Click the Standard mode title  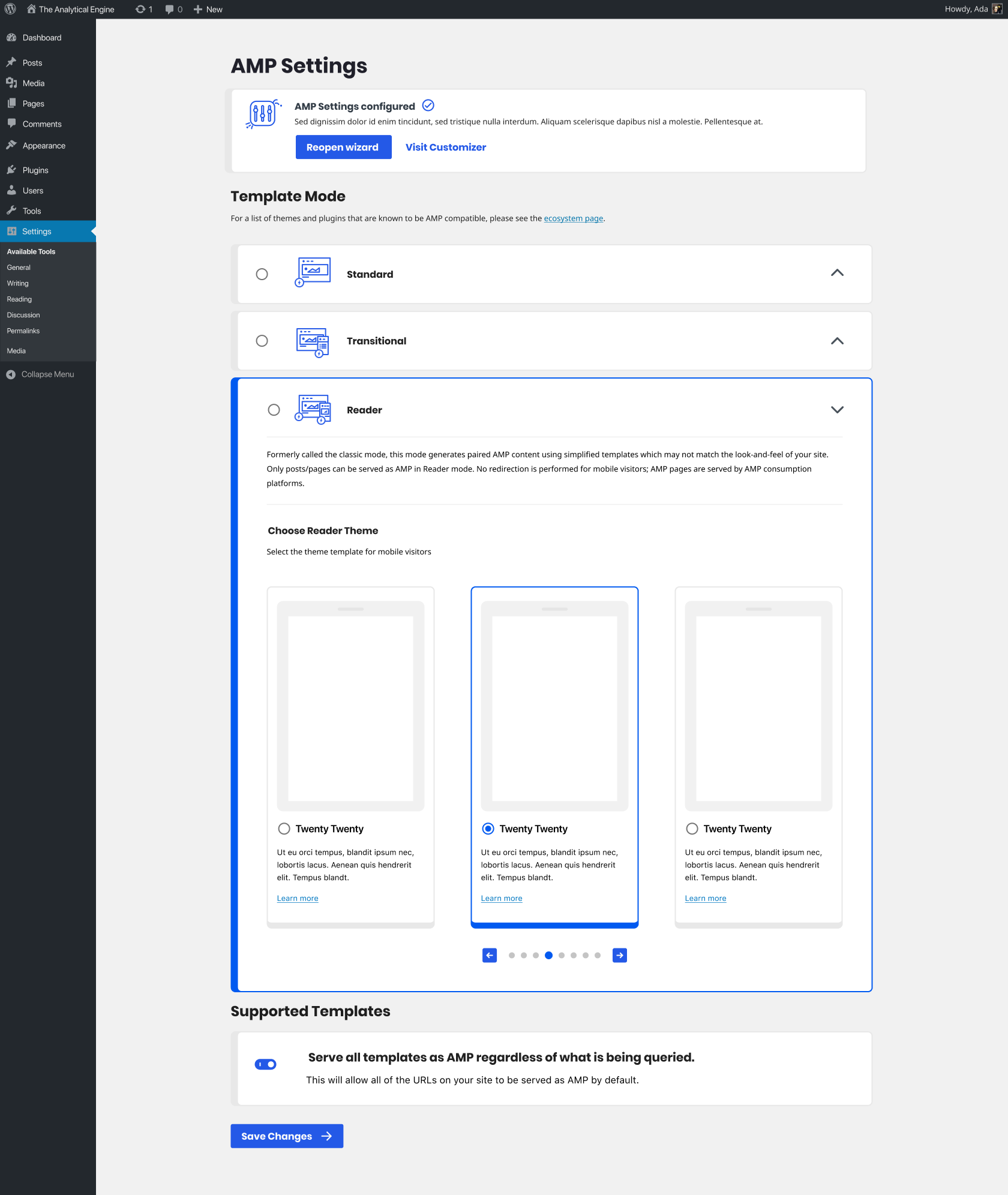pyautogui.click(x=370, y=274)
